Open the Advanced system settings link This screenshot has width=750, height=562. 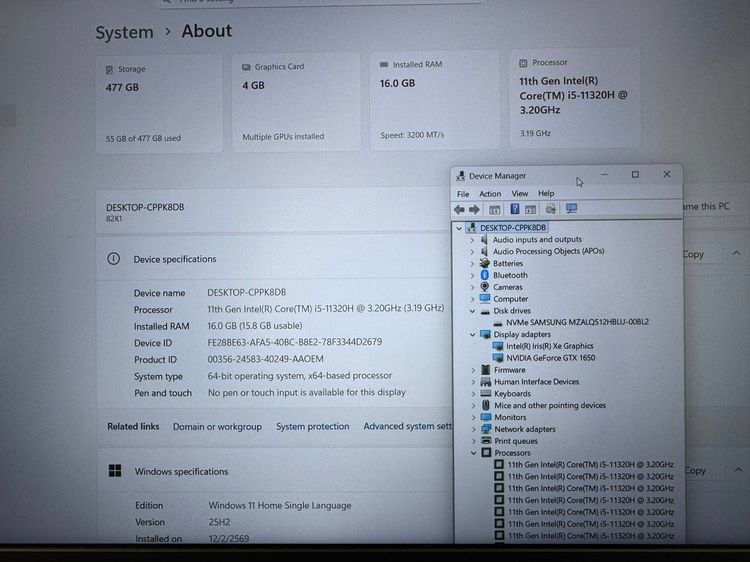(x=407, y=426)
